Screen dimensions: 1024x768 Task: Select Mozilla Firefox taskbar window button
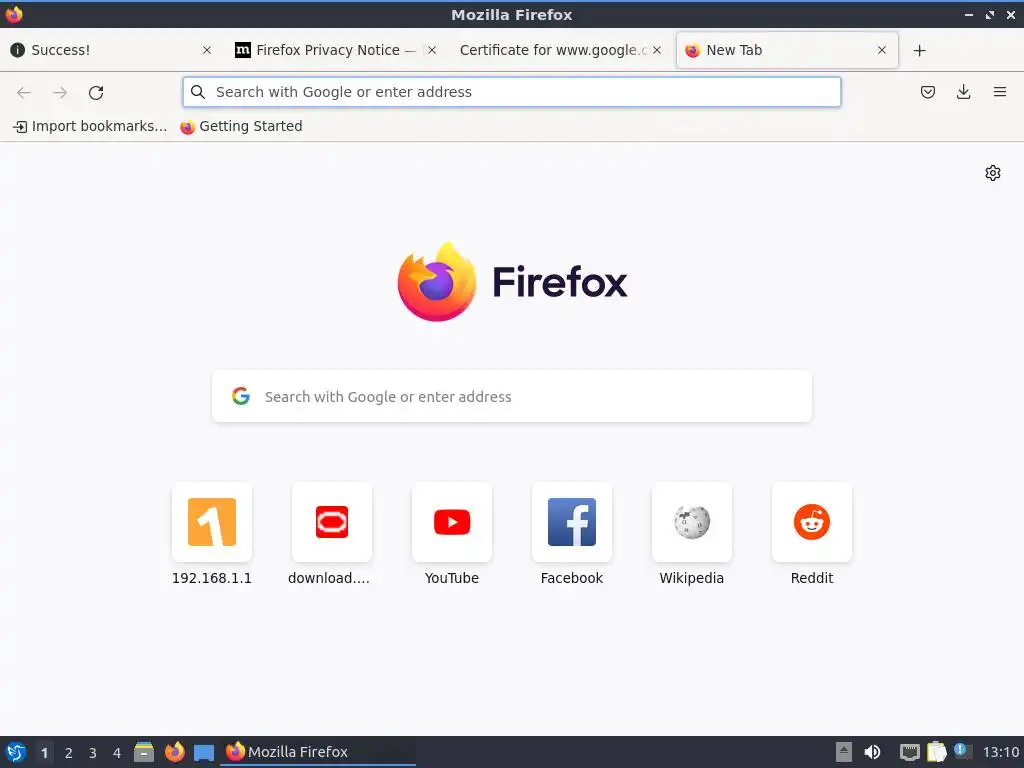(318, 752)
